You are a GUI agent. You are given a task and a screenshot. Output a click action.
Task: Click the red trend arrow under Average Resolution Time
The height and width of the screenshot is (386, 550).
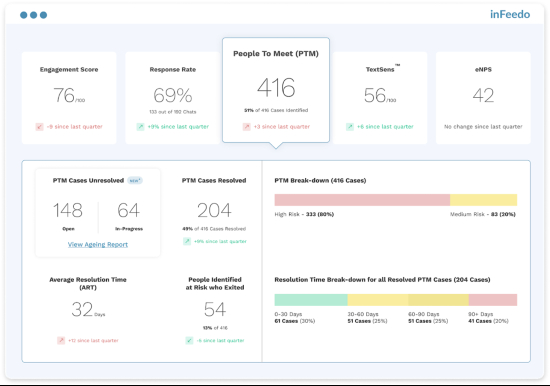pos(61,340)
